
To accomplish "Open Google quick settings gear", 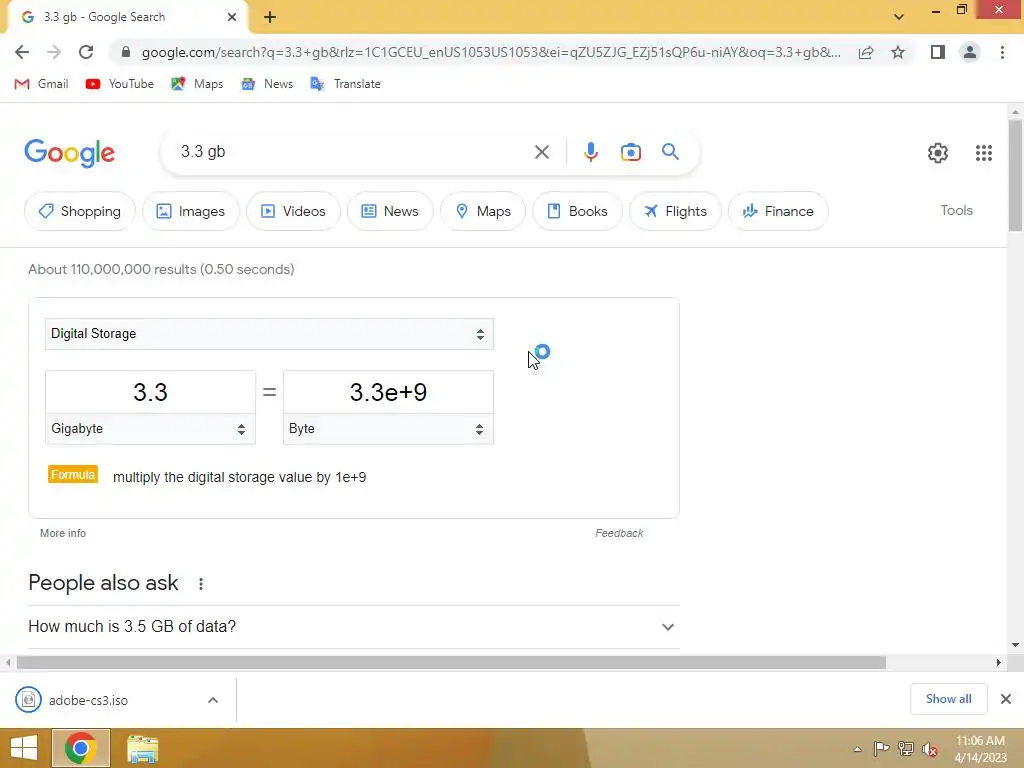I will [938, 153].
